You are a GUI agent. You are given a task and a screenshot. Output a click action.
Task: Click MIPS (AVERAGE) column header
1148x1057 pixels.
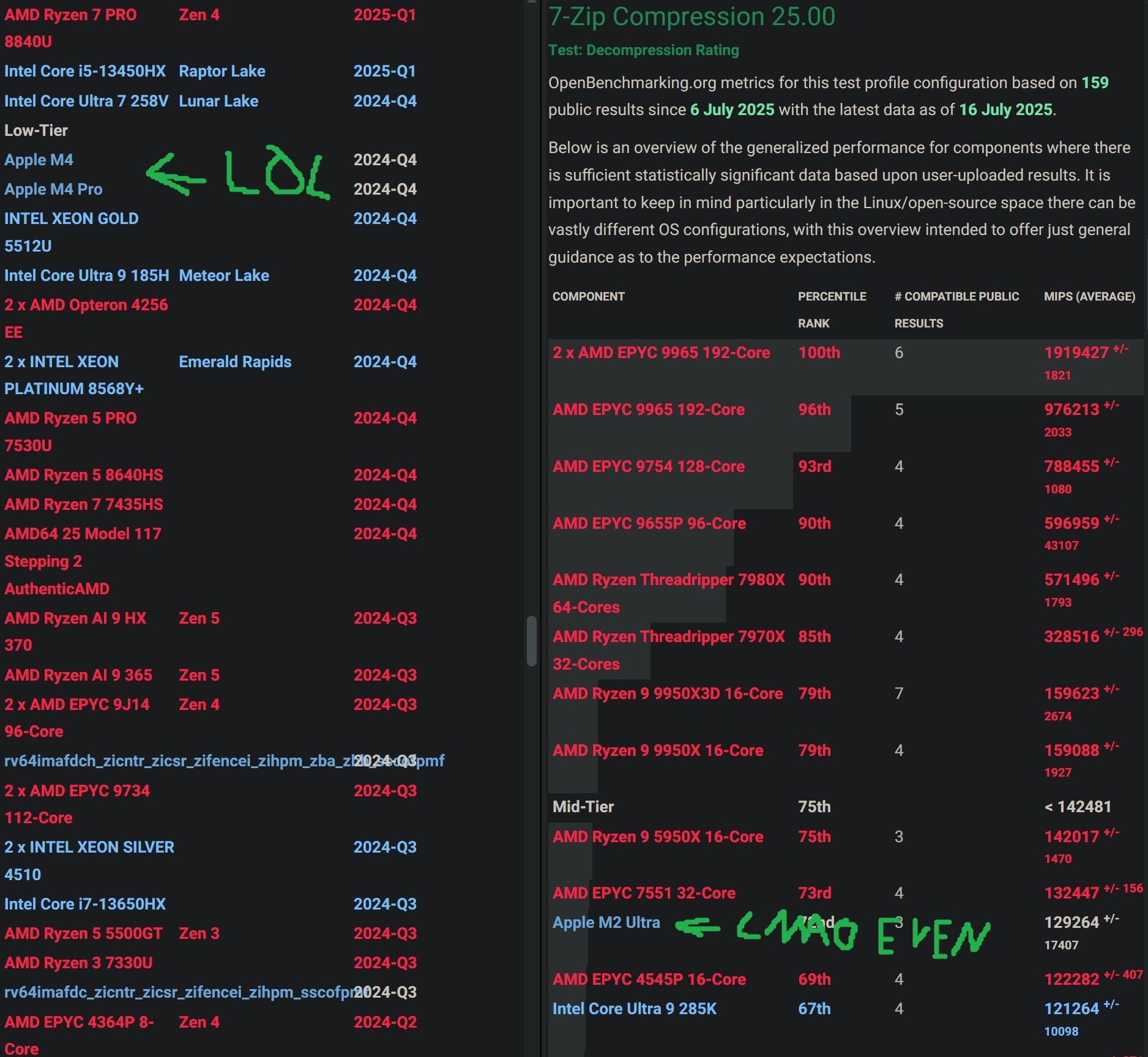(1089, 296)
